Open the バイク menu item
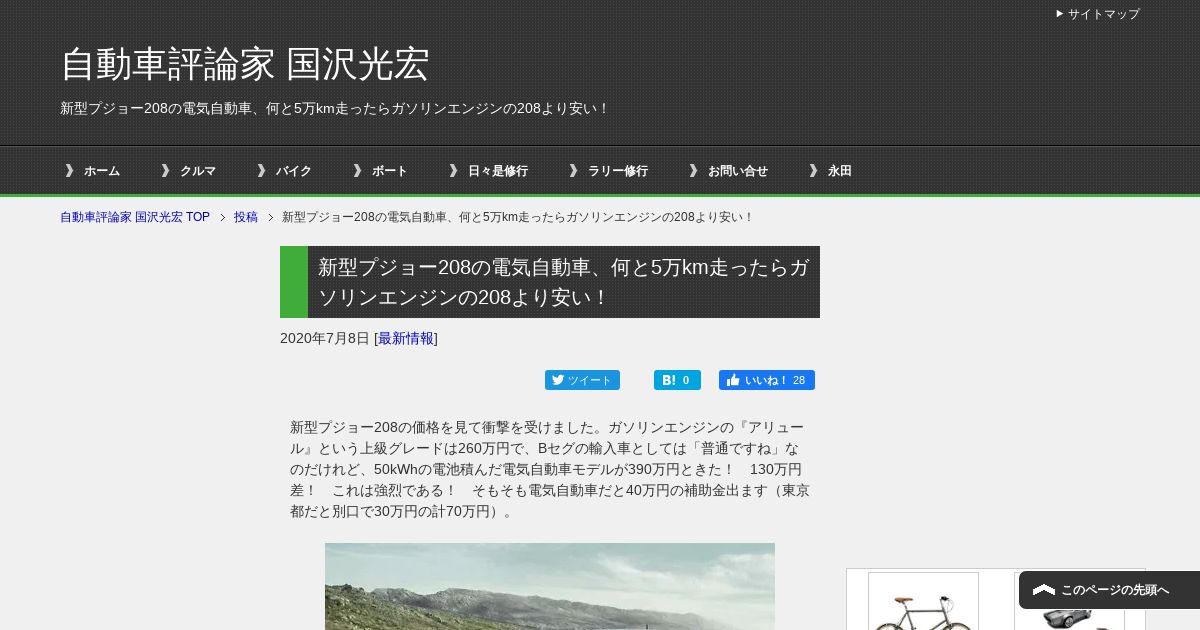The width and height of the screenshot is (1200, 630). tap(294, 171)
